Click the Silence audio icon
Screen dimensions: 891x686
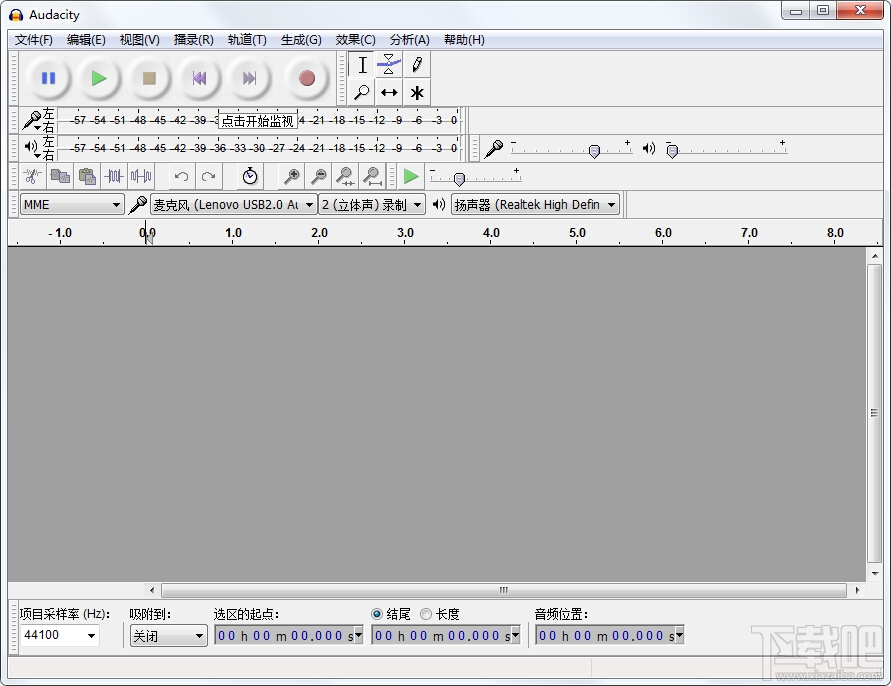[x=141, y=177]
